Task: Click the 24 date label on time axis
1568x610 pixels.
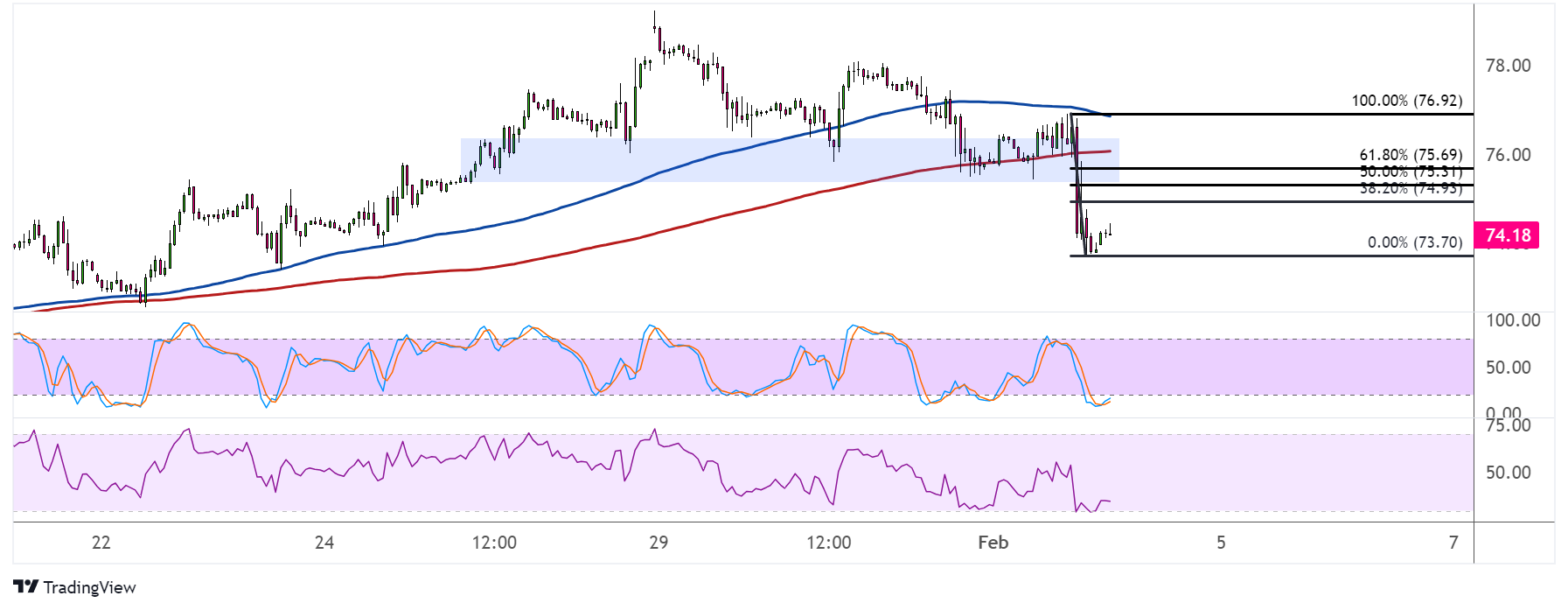Action: (324, 543)
